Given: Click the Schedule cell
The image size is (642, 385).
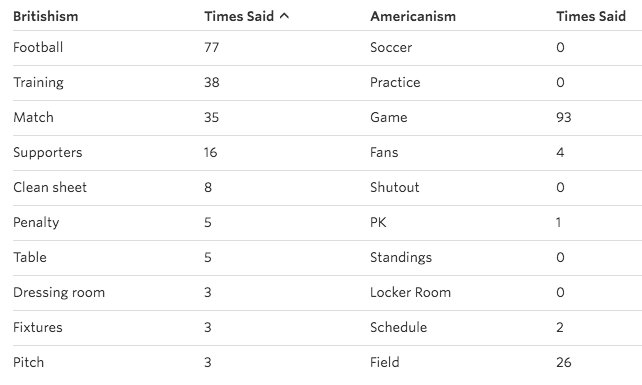Looking at the screenshot, I should (398, 328).
